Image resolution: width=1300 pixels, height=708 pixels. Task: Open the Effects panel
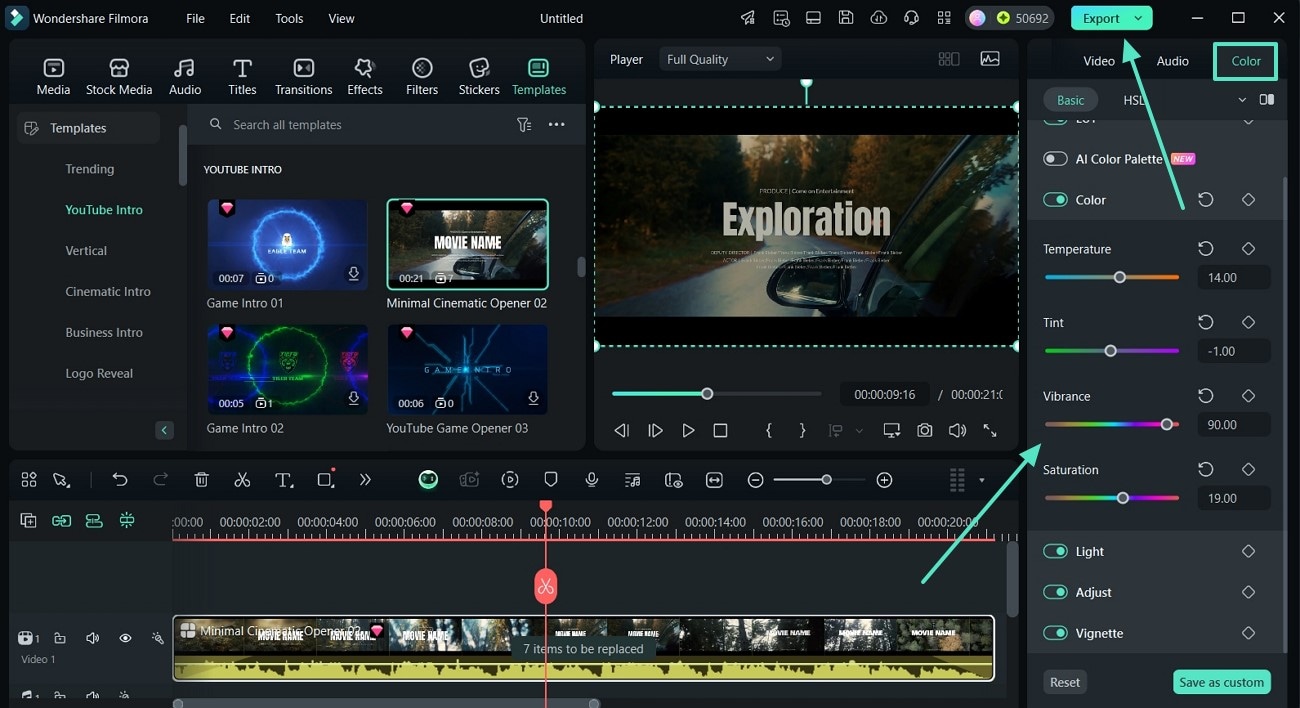(x=364, y=77)
